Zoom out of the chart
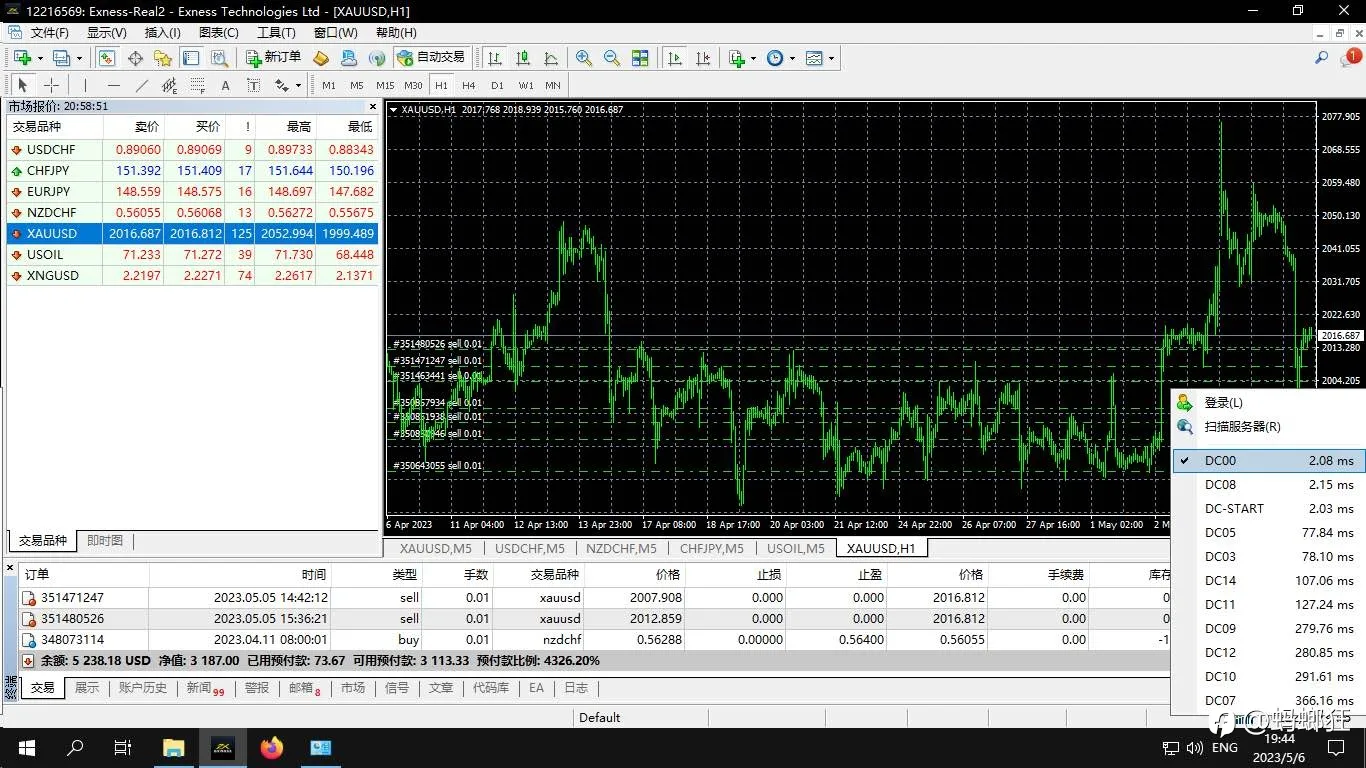The height and width of the screenshot is (768, 1366). [x=612, y=58]
